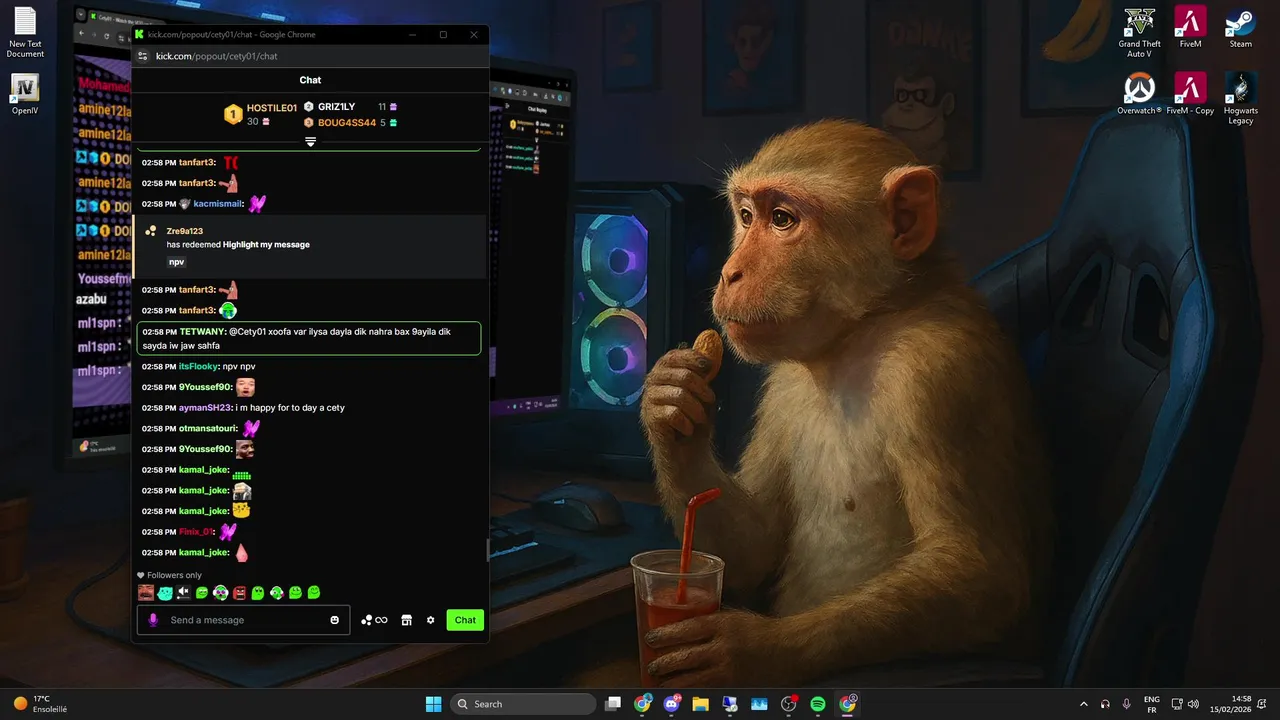Click the gold rank 1 badge
This screenshot has height=720, width=1280.
pyautogui.click(x=233, y=115)
